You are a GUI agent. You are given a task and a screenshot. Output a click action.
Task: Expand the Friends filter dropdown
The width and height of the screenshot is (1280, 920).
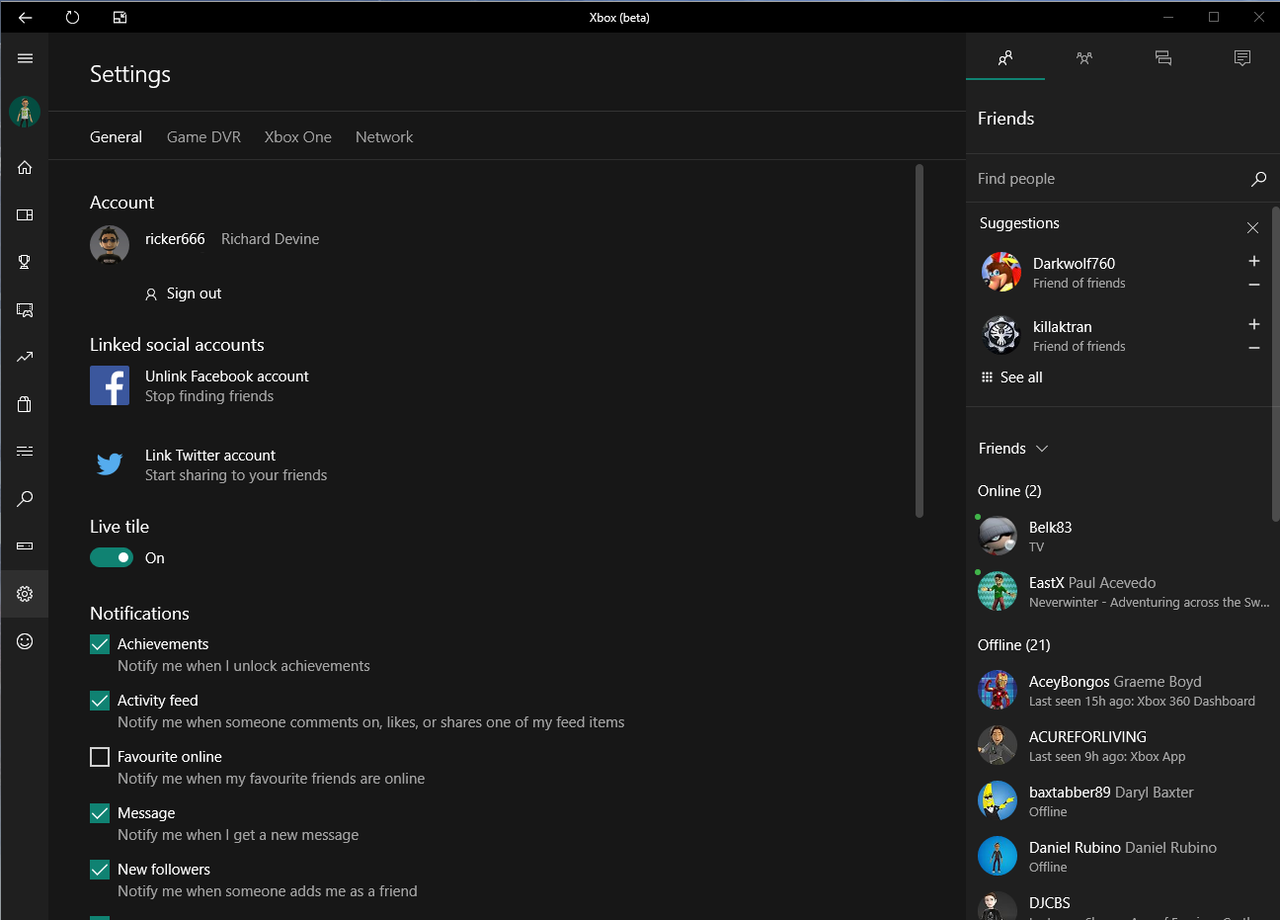click(x=1013, y=448)
